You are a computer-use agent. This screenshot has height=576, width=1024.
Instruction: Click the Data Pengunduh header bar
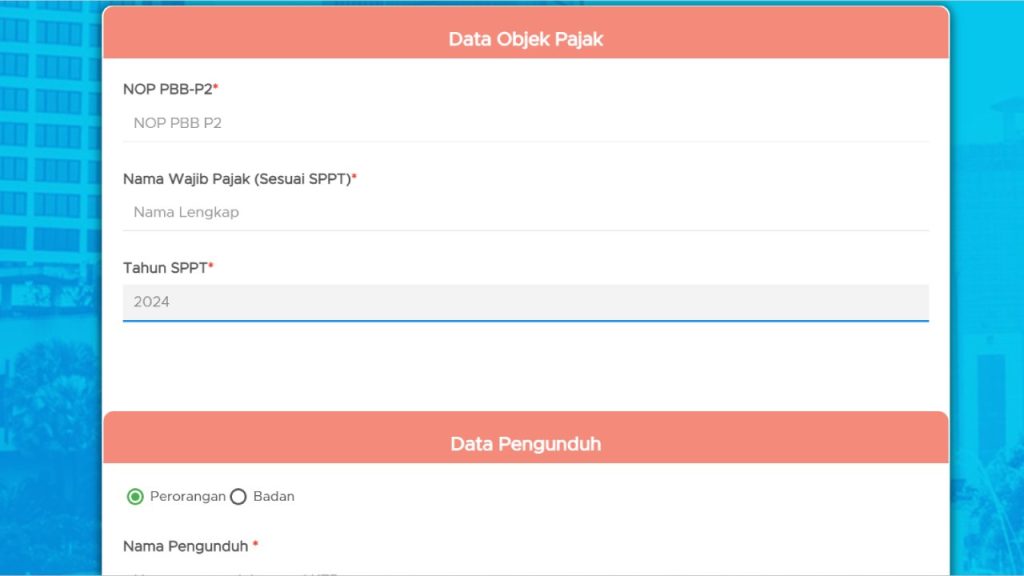525,443
